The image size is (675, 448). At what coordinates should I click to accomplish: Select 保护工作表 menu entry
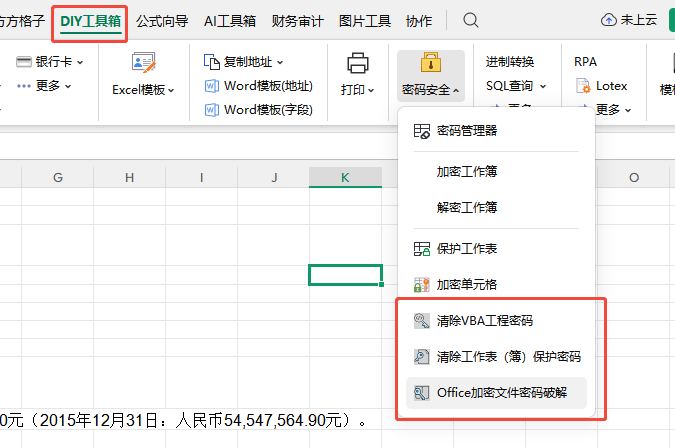(467, 248)
